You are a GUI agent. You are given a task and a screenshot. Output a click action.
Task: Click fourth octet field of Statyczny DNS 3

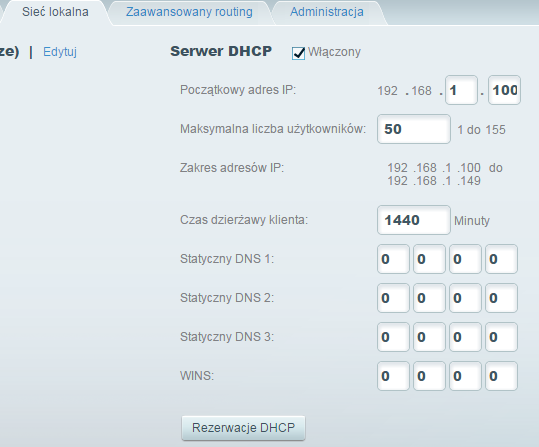[501, 337]
